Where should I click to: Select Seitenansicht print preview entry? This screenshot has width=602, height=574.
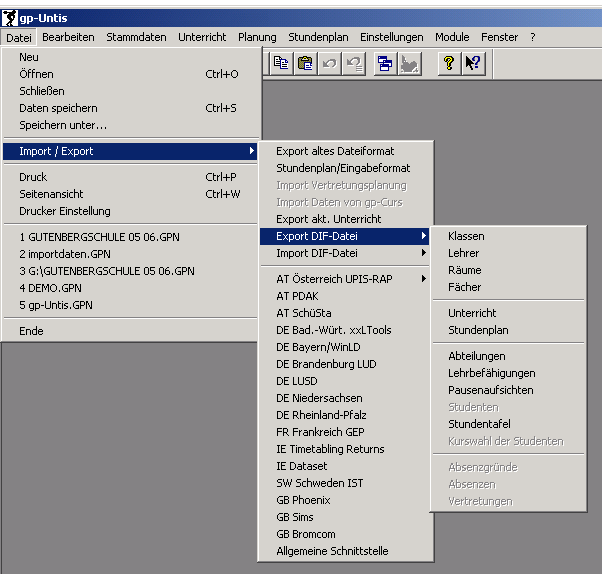[51, 194]
